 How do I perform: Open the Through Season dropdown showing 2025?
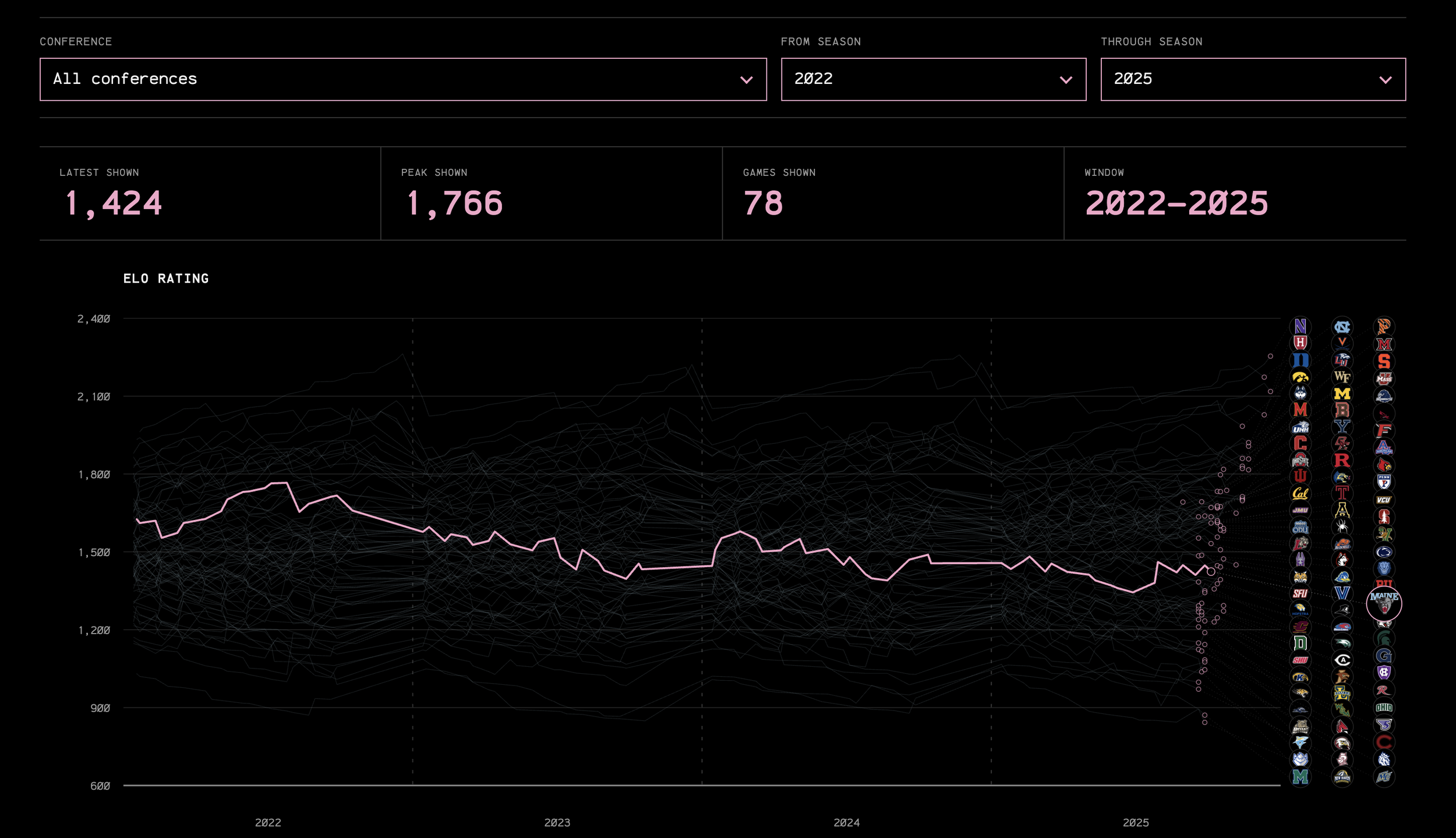point(1253,79)
